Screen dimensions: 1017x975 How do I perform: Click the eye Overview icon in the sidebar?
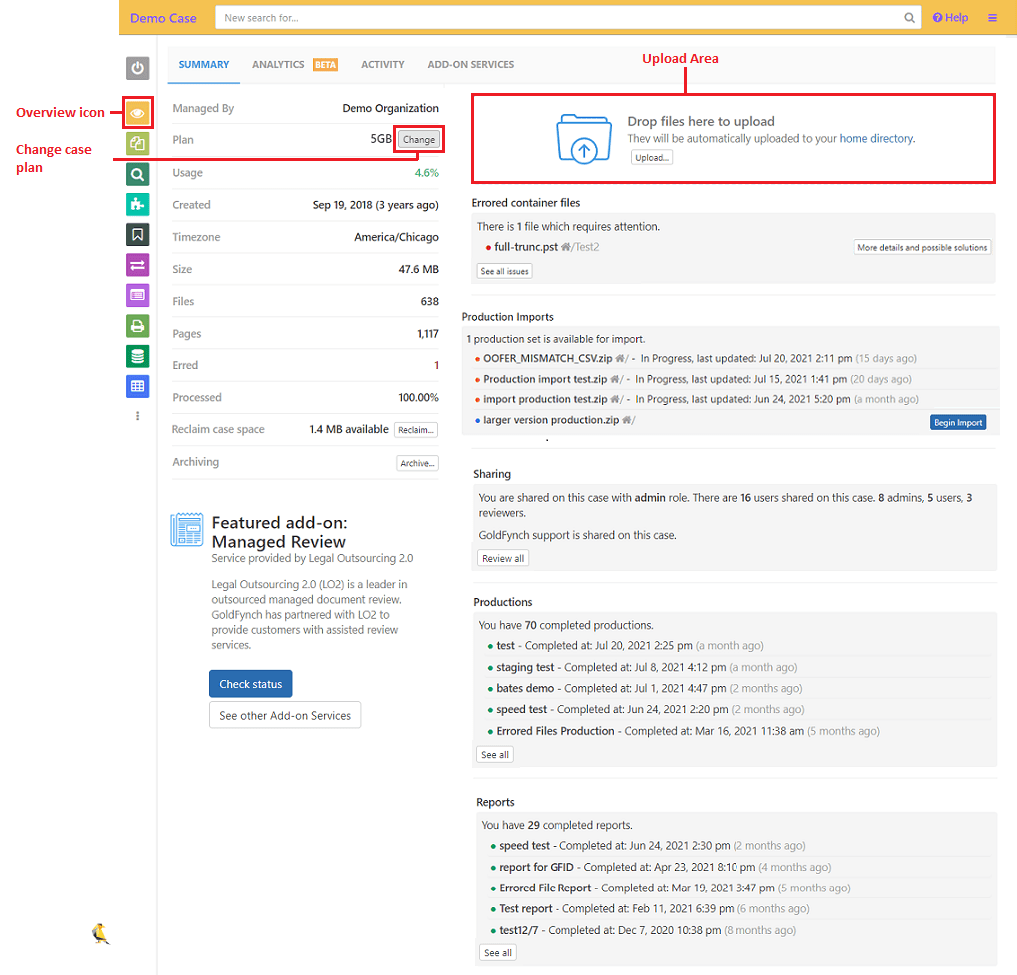(137, 113)
